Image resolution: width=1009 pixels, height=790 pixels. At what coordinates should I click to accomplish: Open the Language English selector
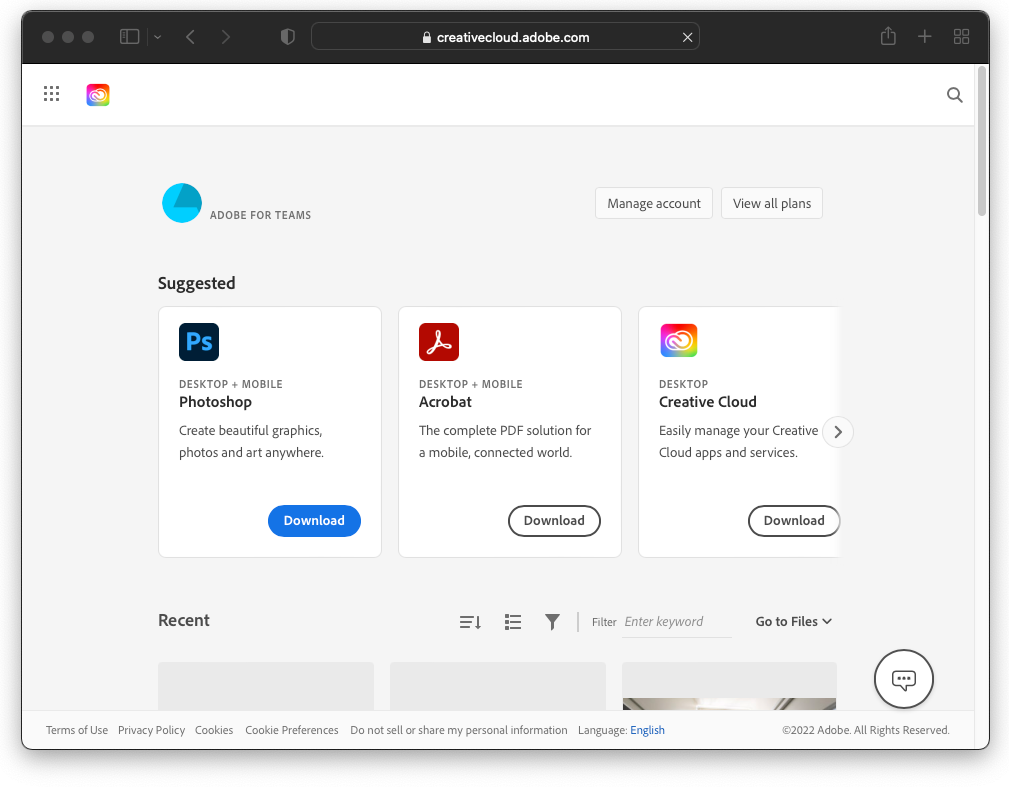click(x=647, y=730)
